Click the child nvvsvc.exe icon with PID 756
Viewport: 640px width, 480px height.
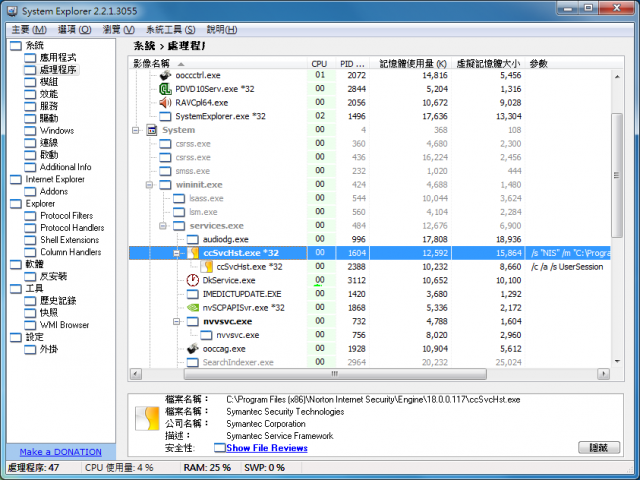[207, 335]
